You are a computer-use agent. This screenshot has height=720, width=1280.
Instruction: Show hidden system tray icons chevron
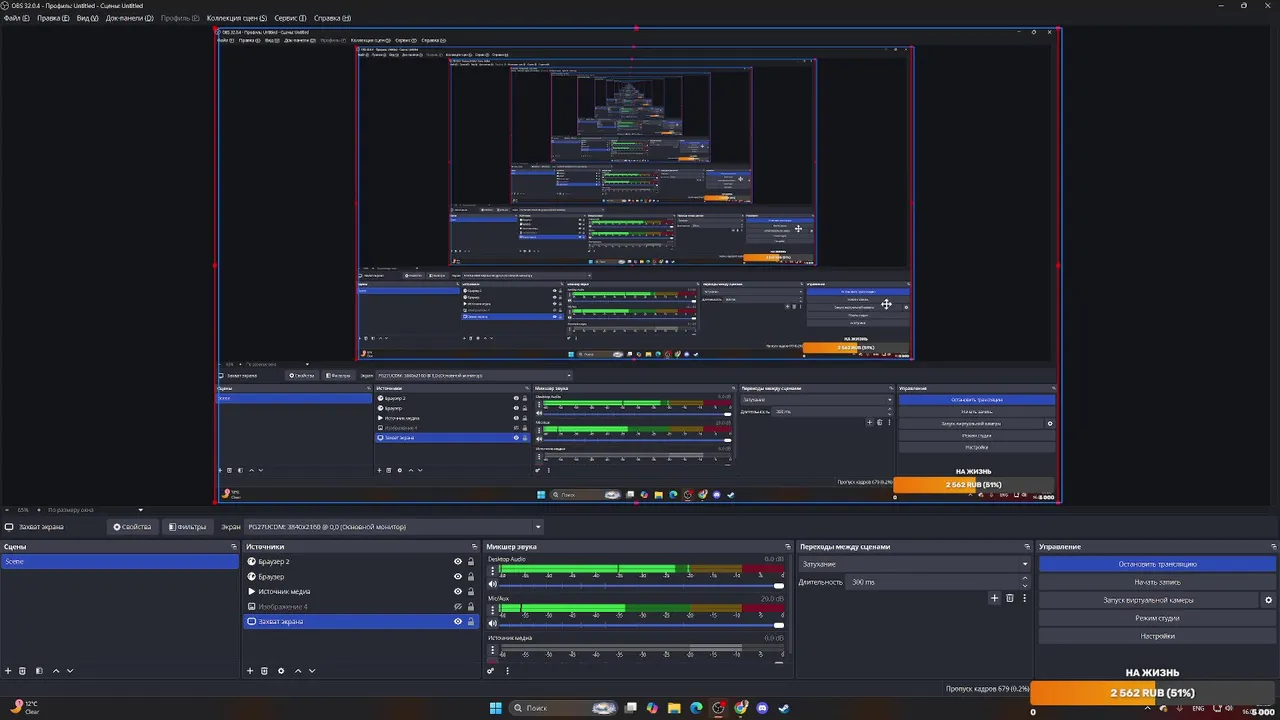point(1148,708)
